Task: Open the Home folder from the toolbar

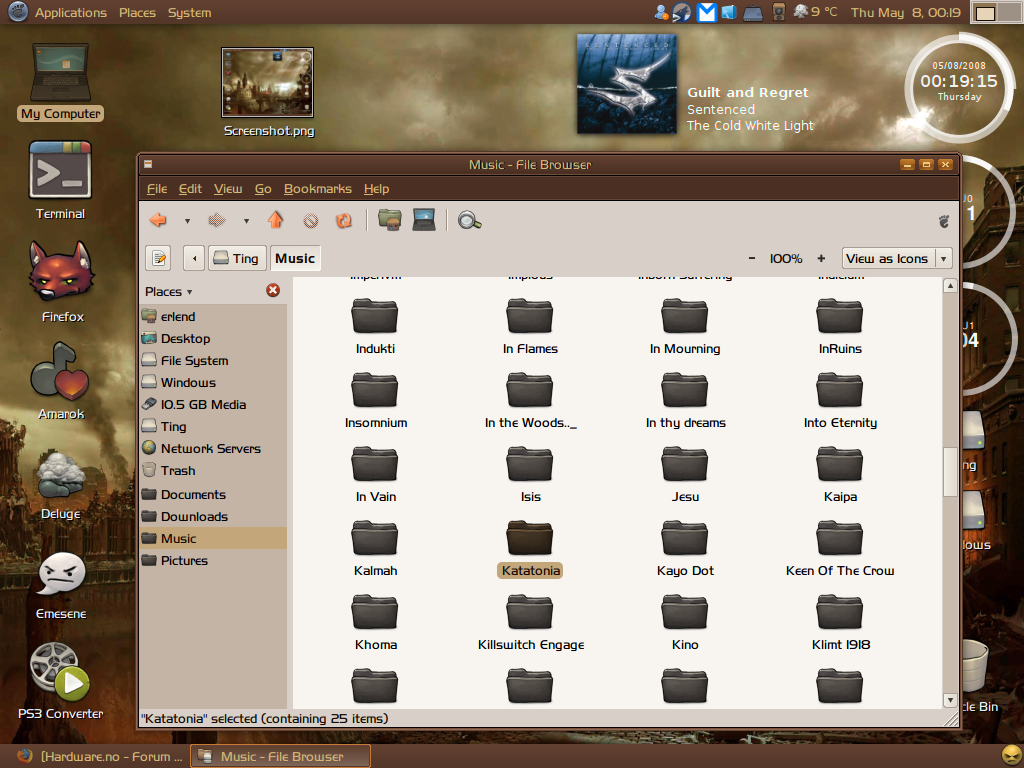Action: 390,220
